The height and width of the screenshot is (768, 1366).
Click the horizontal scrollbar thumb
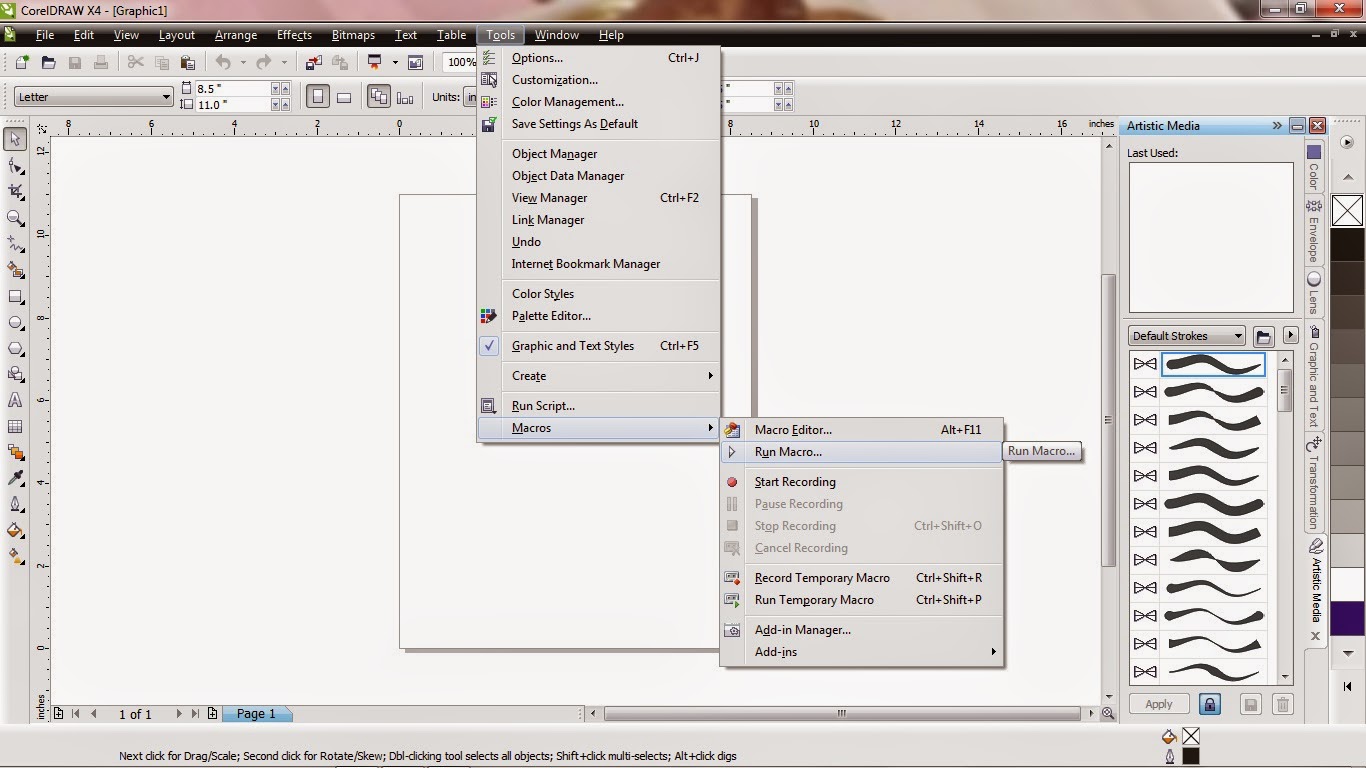[x=842, y=714]
